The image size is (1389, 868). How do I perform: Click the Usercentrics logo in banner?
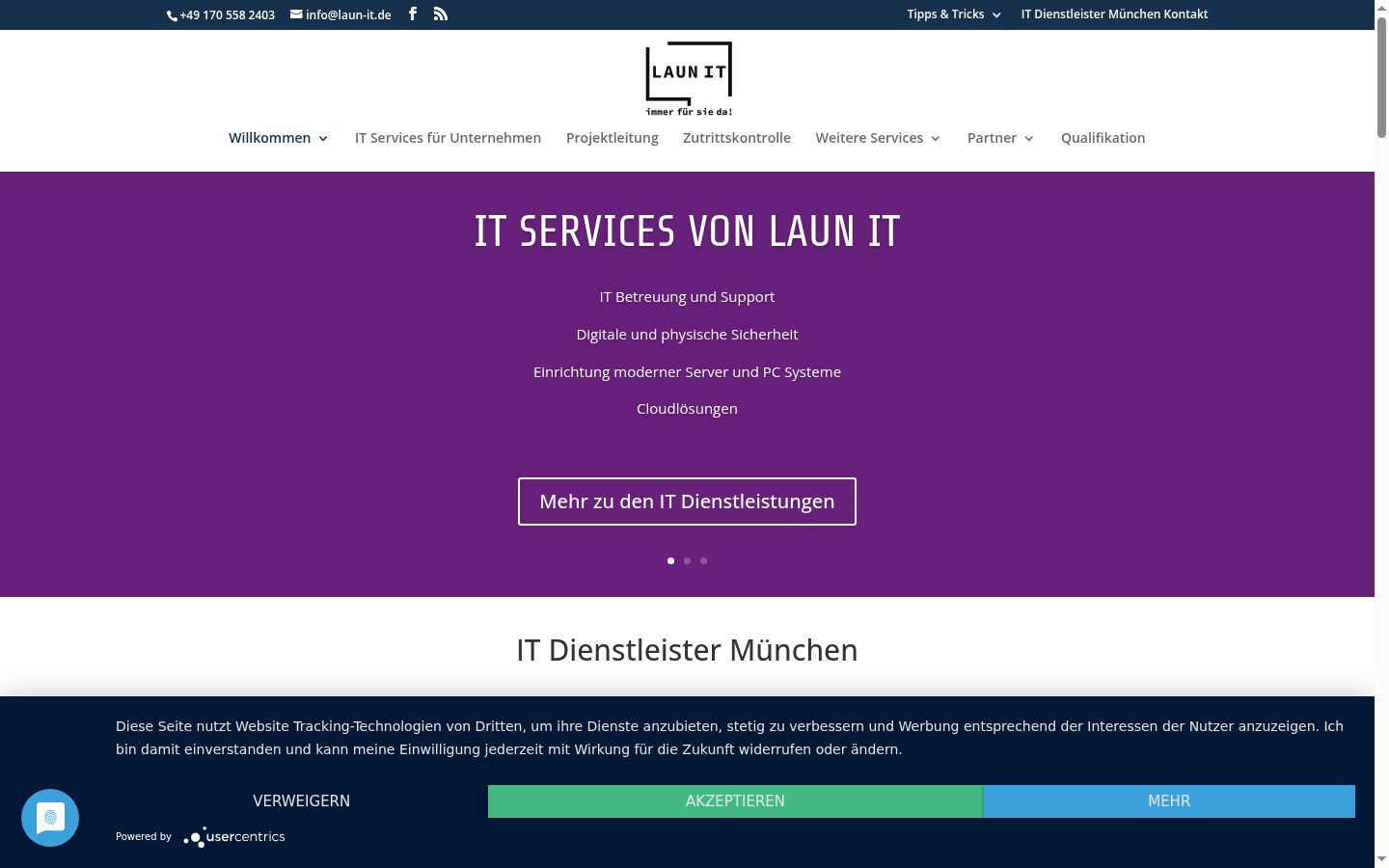pyautogui.click(x=234, y=836)
